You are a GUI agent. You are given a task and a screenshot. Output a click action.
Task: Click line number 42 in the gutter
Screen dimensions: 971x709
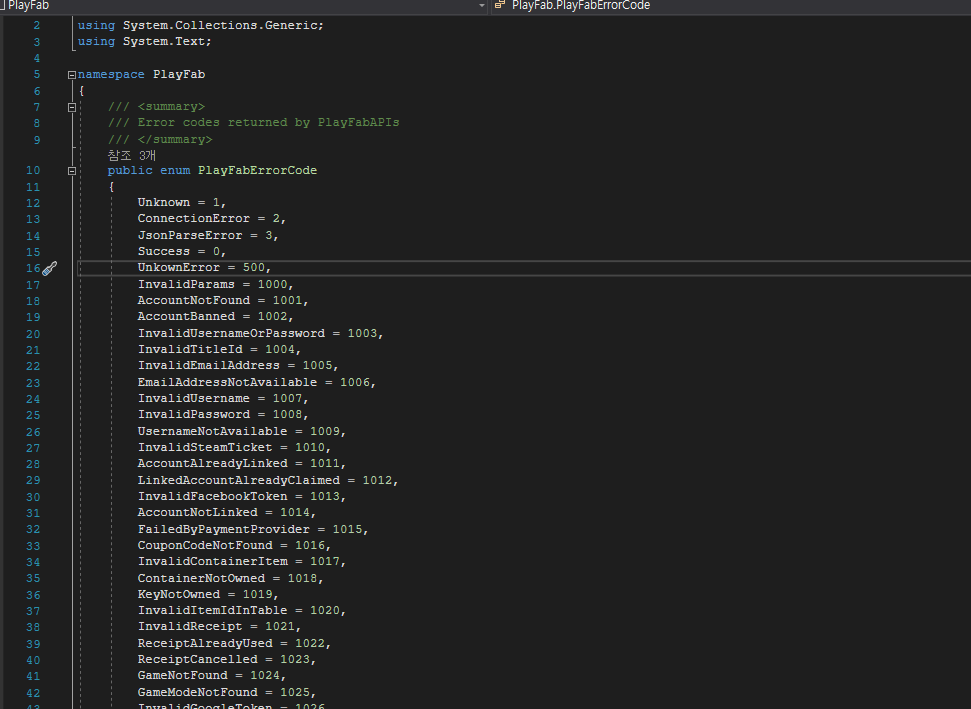coord(33,693)
